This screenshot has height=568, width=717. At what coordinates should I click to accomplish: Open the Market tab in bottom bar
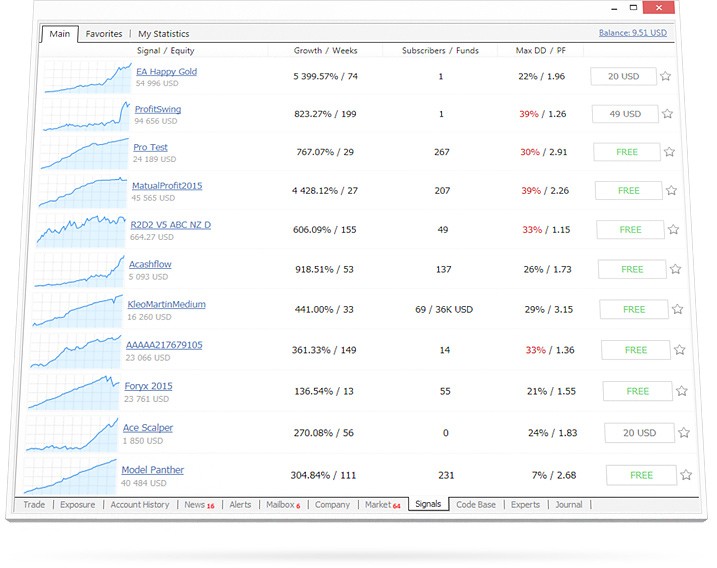[380, 505]
